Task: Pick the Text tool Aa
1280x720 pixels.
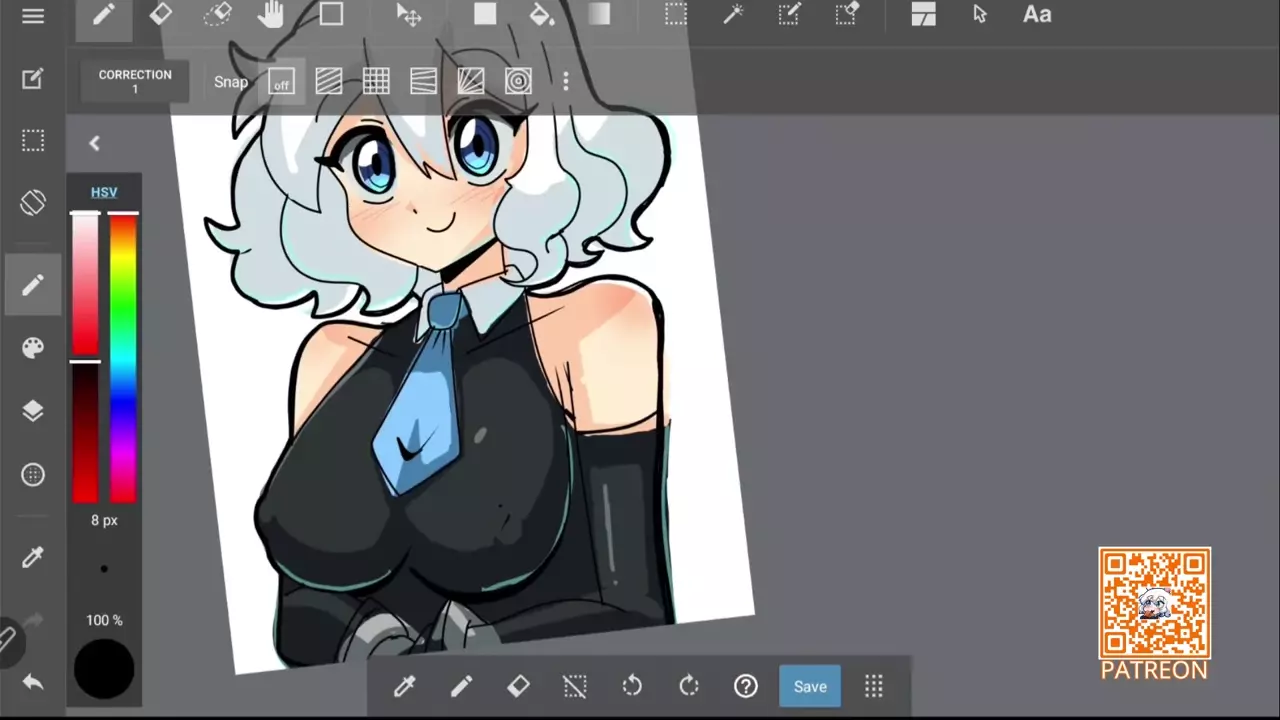Action: click(x=1036, y=15)
